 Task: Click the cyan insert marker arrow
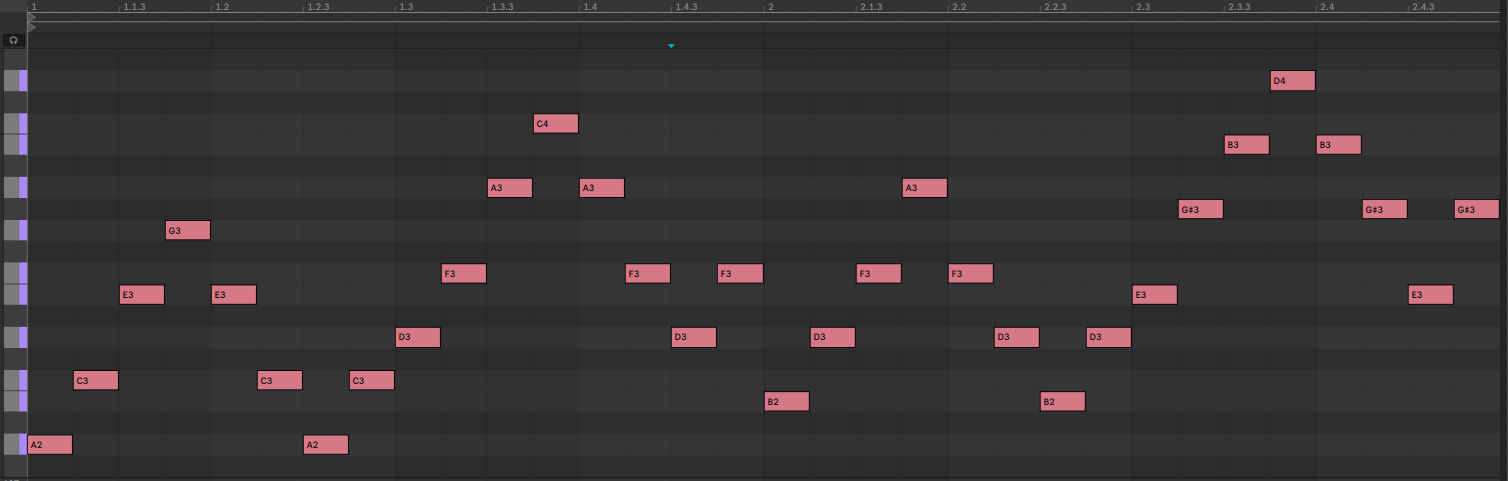pos(671,46)
